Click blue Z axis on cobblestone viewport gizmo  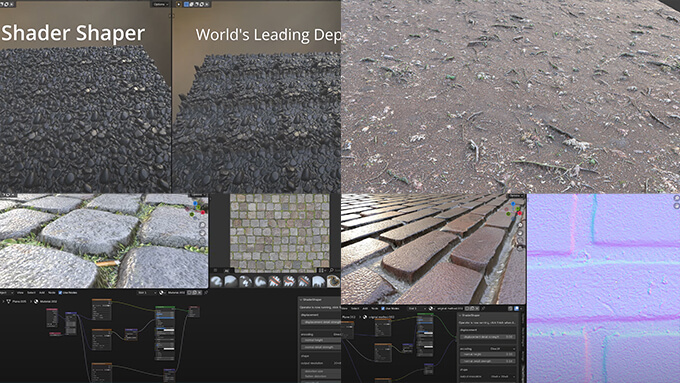click(195, 203)
